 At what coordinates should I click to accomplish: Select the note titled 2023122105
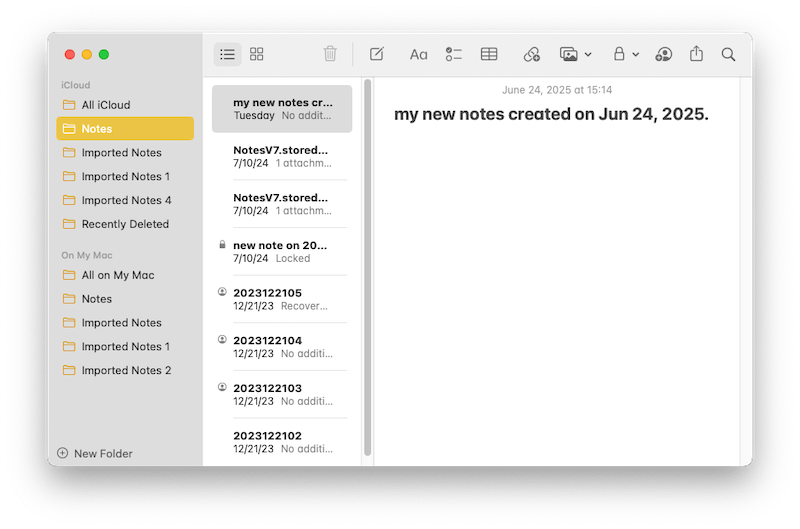click(280, 299)
